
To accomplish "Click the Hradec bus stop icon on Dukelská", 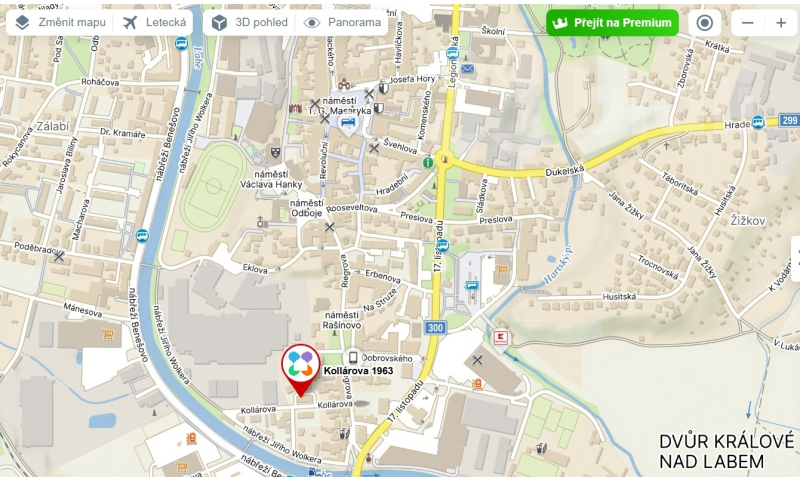I will click(x=758, y=123).
